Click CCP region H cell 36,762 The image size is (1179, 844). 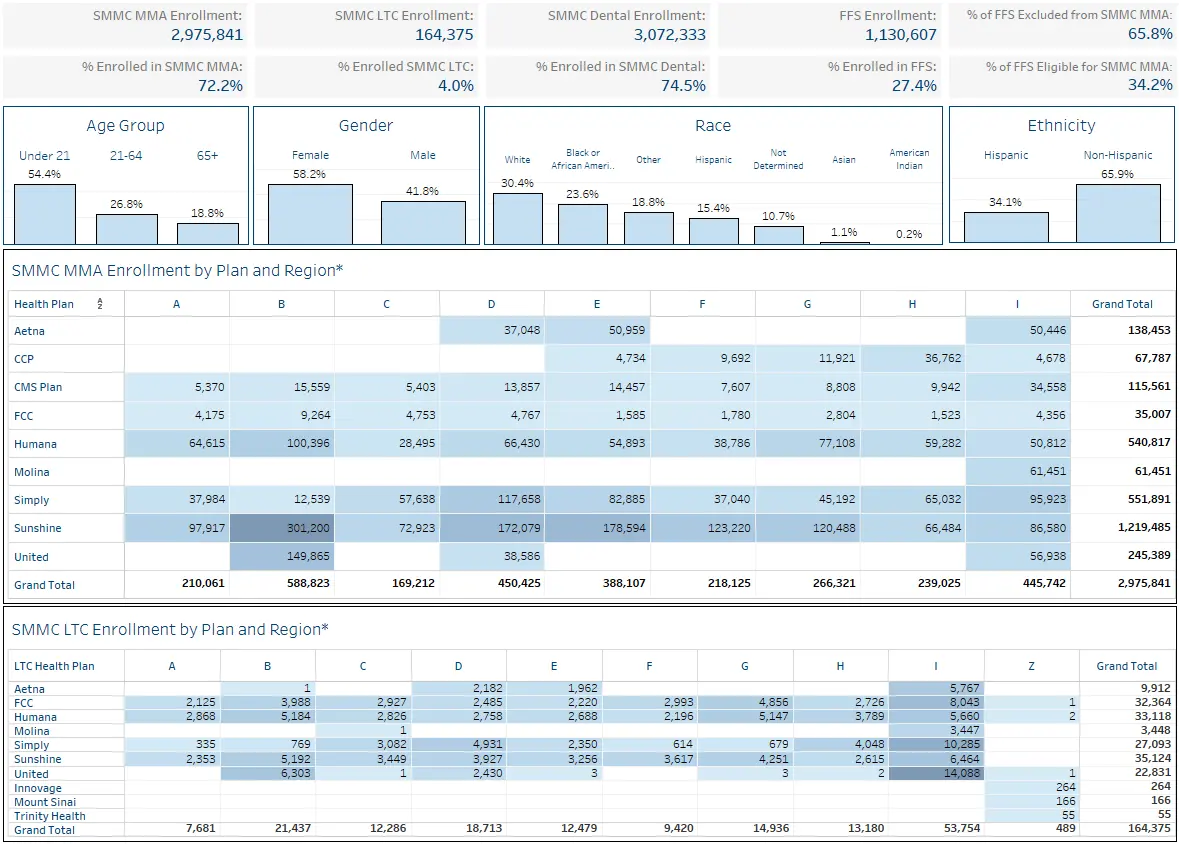913,359
